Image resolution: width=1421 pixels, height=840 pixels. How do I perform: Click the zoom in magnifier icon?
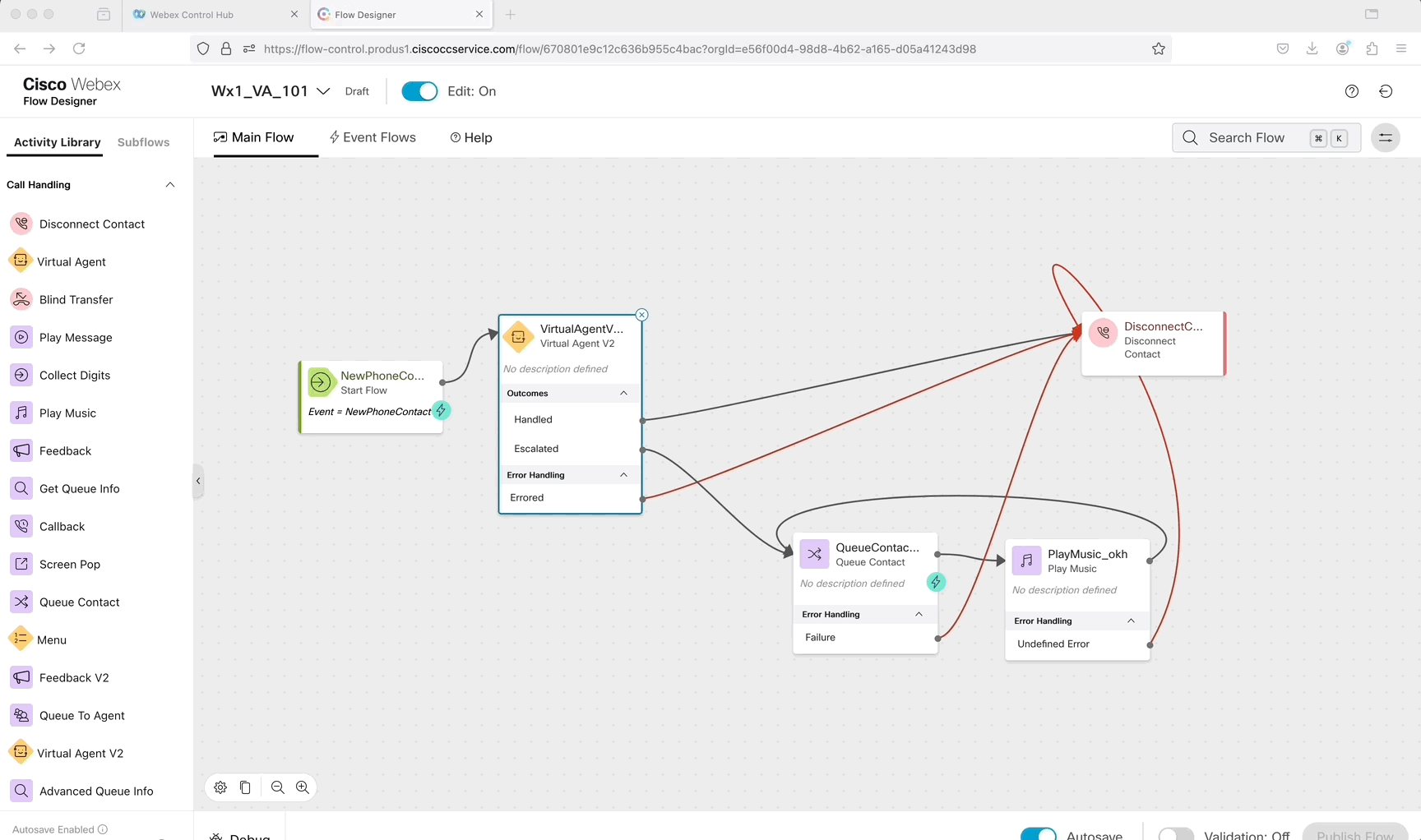point(303,787)
